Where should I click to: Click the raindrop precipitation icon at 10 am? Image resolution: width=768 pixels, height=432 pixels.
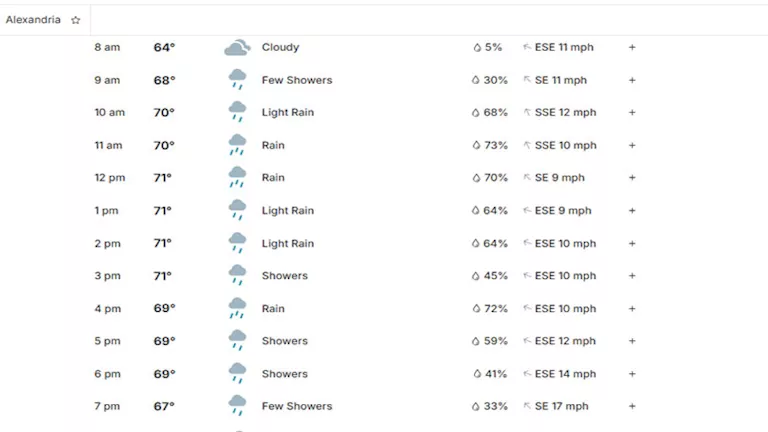pyautogui.click(x=476, y=113)
